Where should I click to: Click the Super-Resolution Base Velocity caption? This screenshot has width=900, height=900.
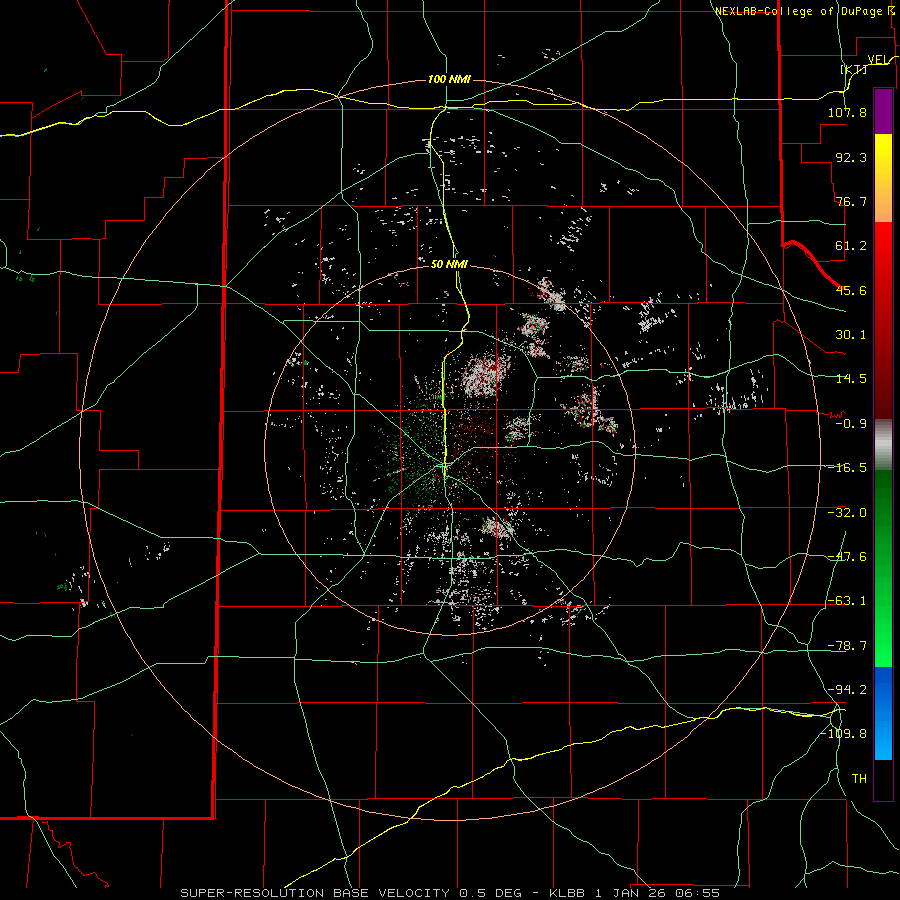point(449,893)
